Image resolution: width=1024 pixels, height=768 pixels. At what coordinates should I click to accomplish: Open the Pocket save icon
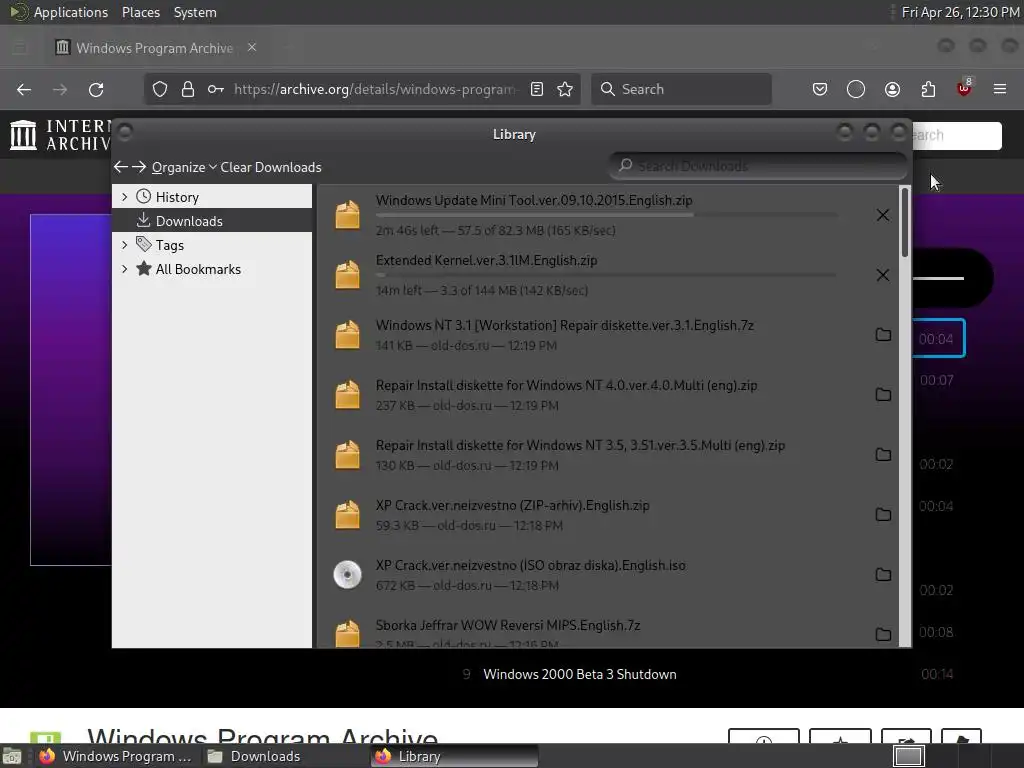pos(820,89)
